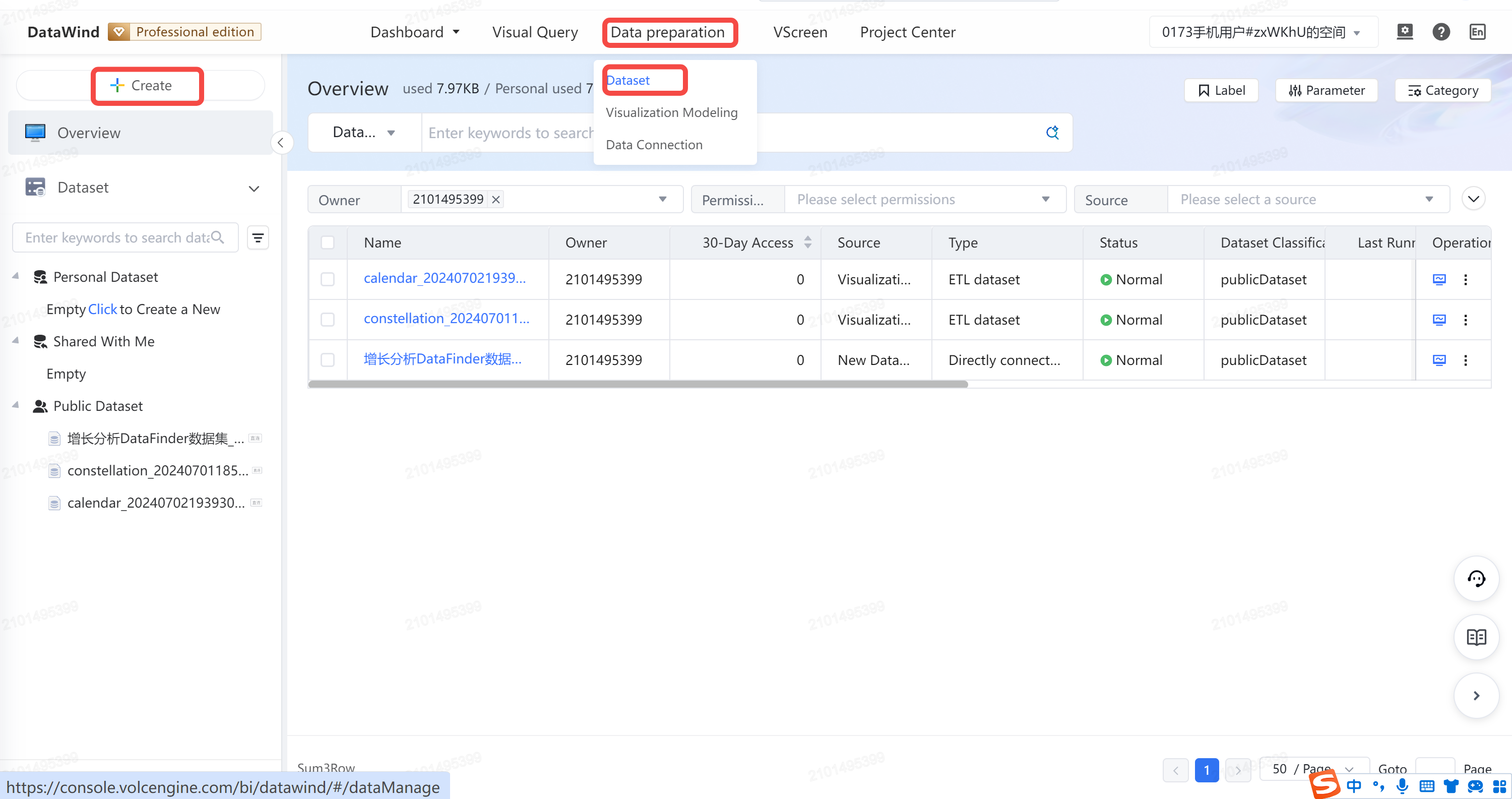Image resolution: width=1512 pixels, height=799 pixels.
Task: Check the 增长分析DataFinder row checkbox
Action: pos(328,360)
